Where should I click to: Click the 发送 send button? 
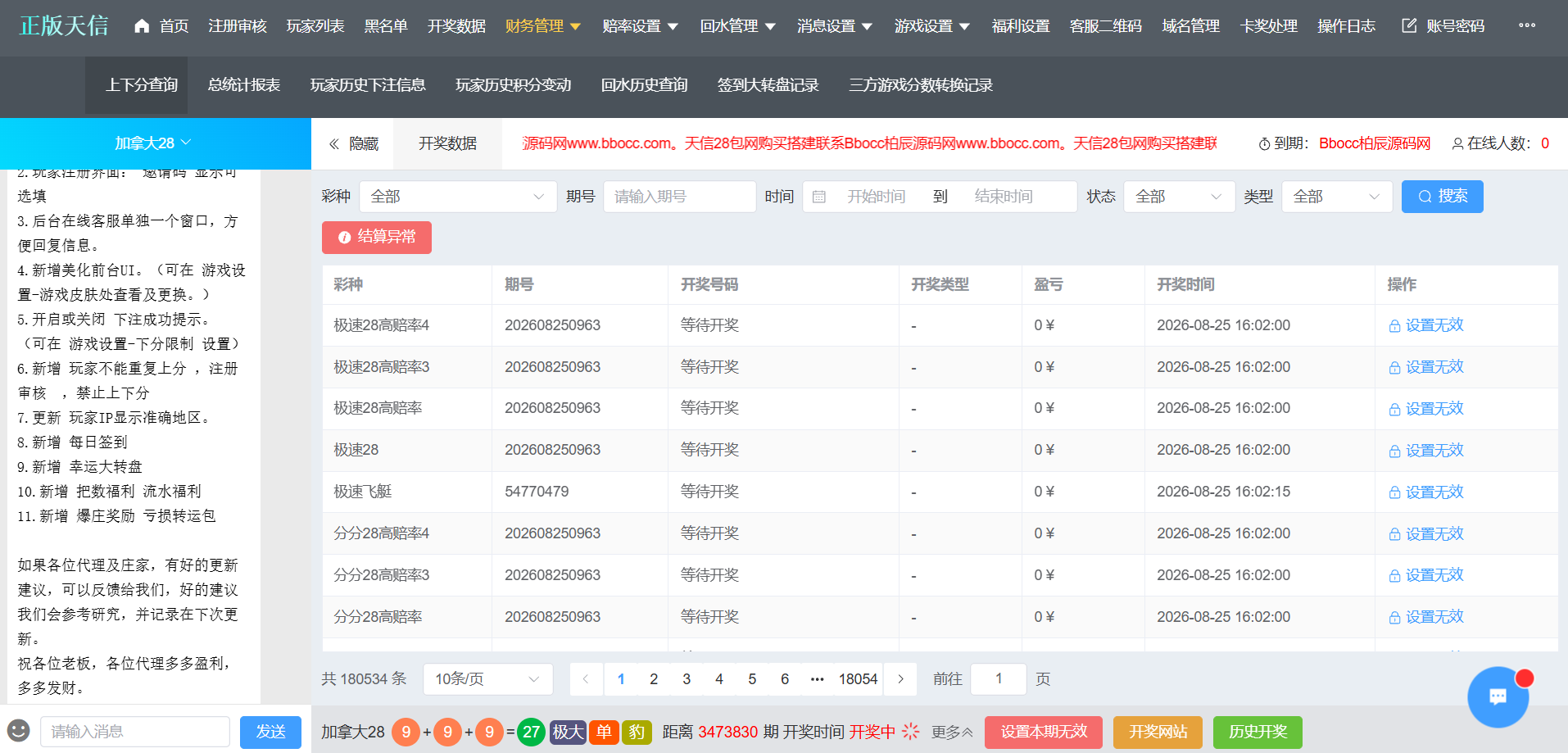[x=270, y=732]
